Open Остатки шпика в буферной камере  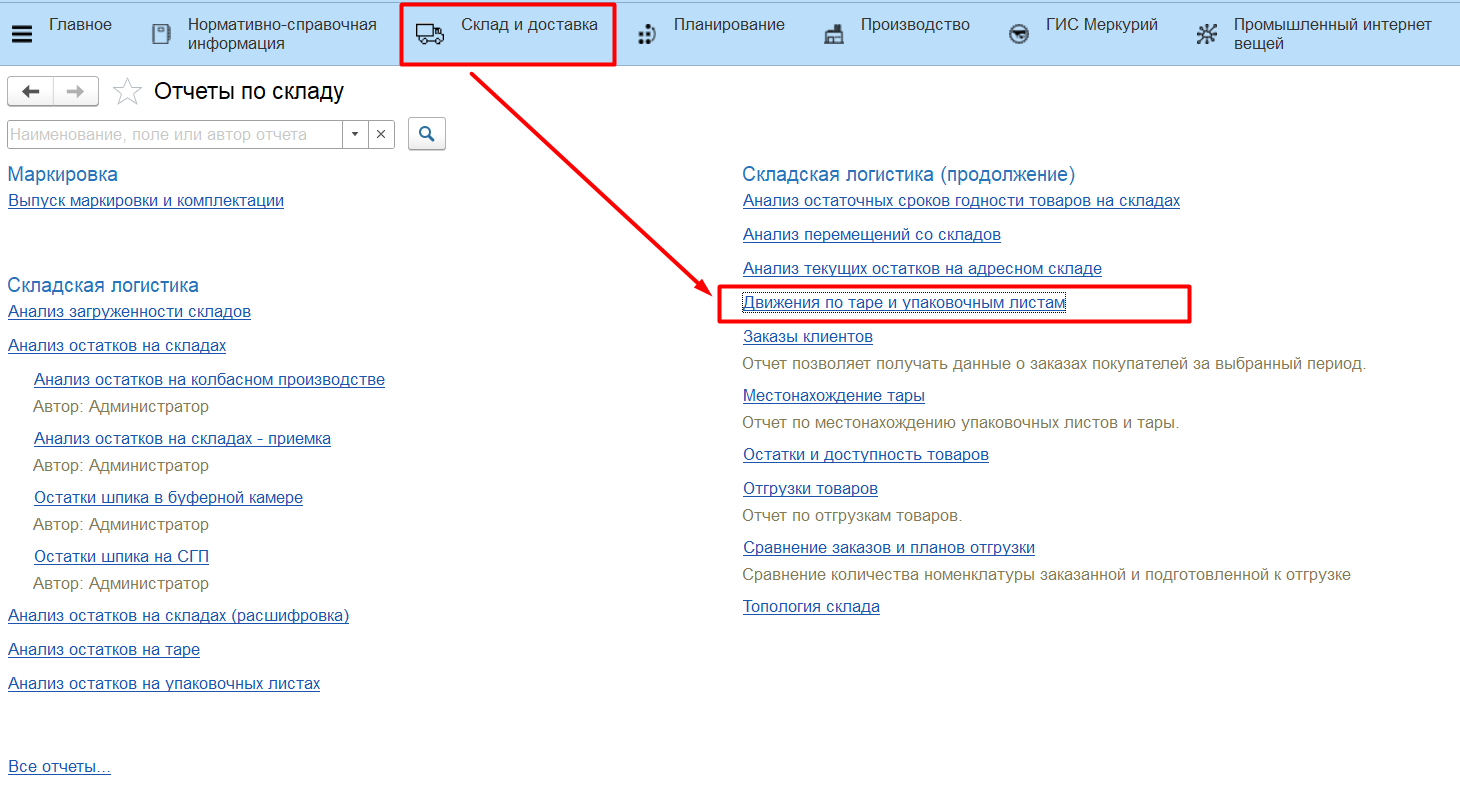pyautogui.click(x=168, y=498)
